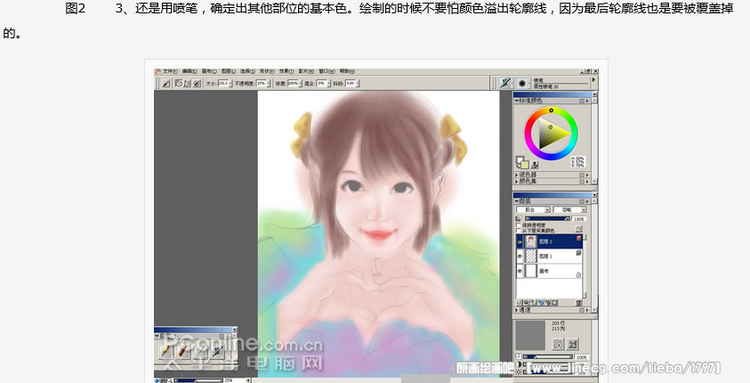Viewport: 750px width, 383px height.
Task: Click the 不透明度 opacity value field
Action: click(x=261, y=84)
